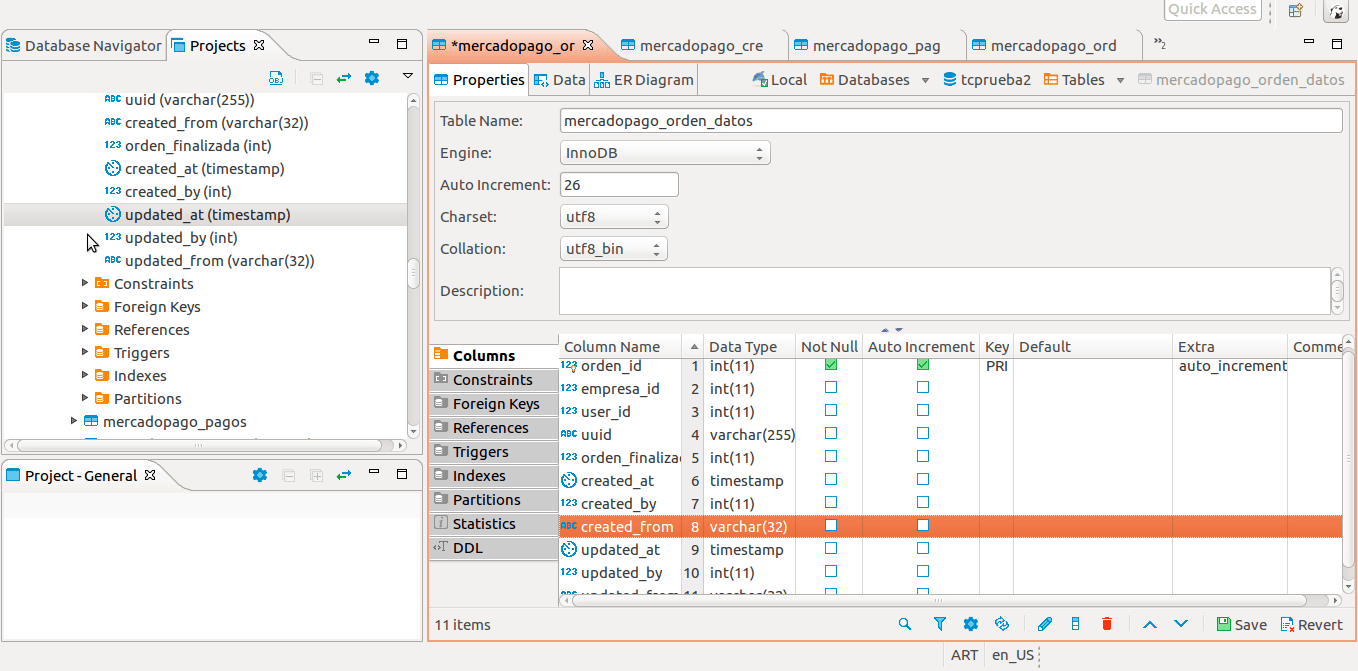This screenshot has height=671, width=1358.
Task: Show hidden editor tabs list
Action: point(1160,44)
